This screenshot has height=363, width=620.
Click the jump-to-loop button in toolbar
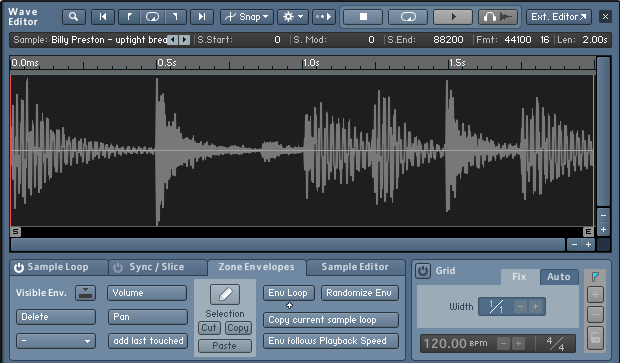[153, 17]
